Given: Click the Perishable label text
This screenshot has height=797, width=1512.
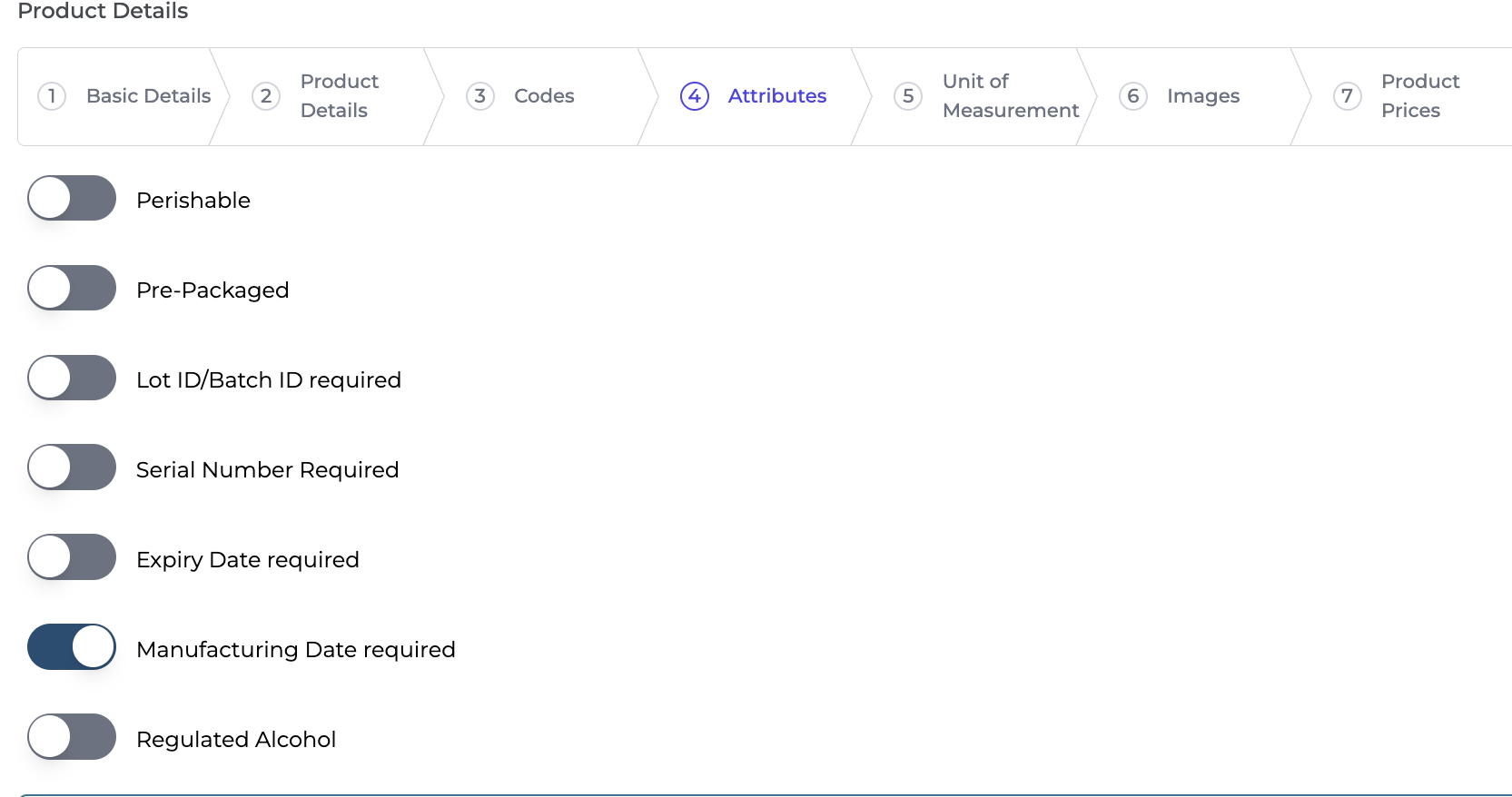Looking at the screenshot, I should (193, 201).
